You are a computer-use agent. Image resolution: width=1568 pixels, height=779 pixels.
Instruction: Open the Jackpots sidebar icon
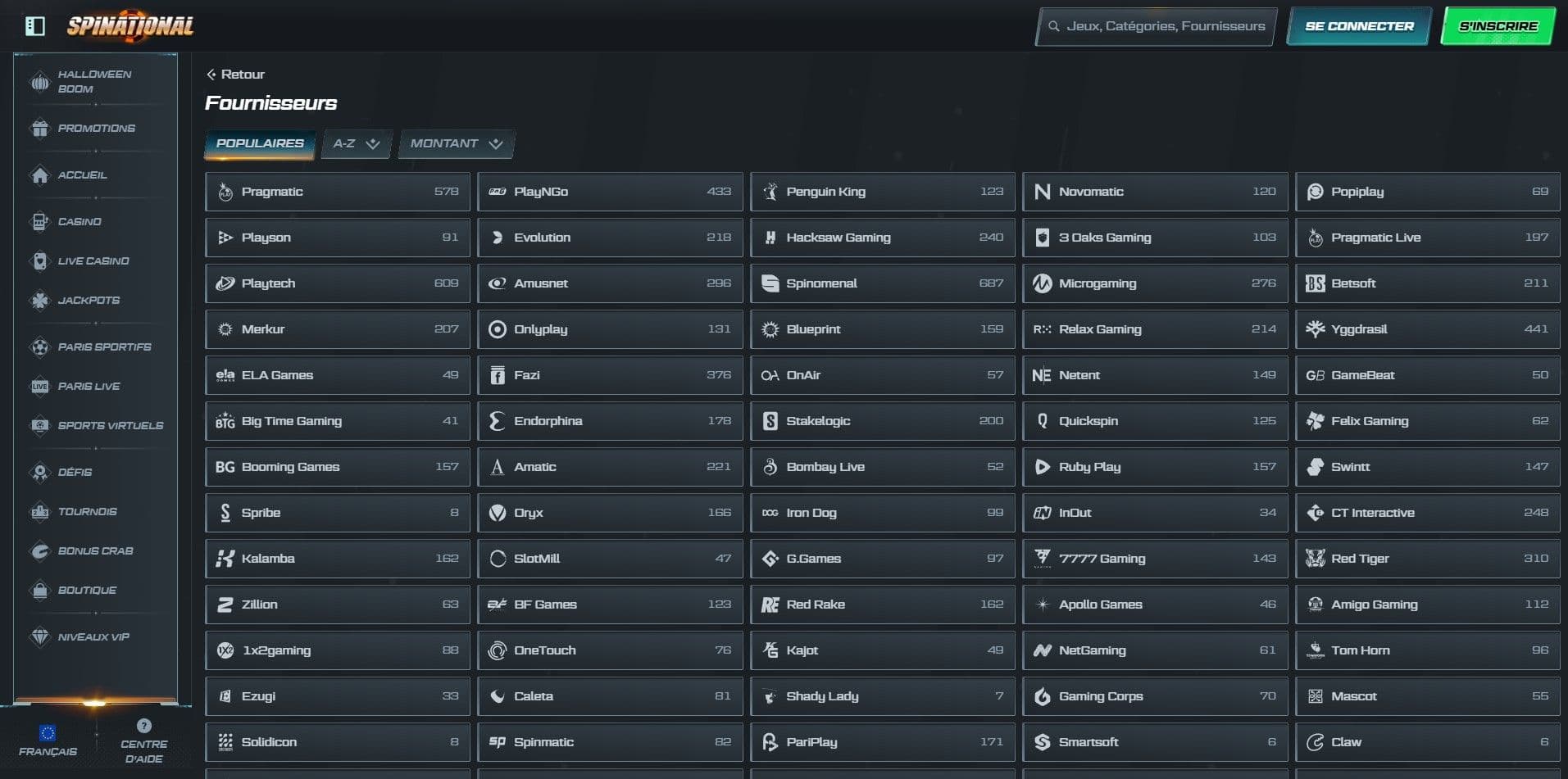[x=39, y=301]
